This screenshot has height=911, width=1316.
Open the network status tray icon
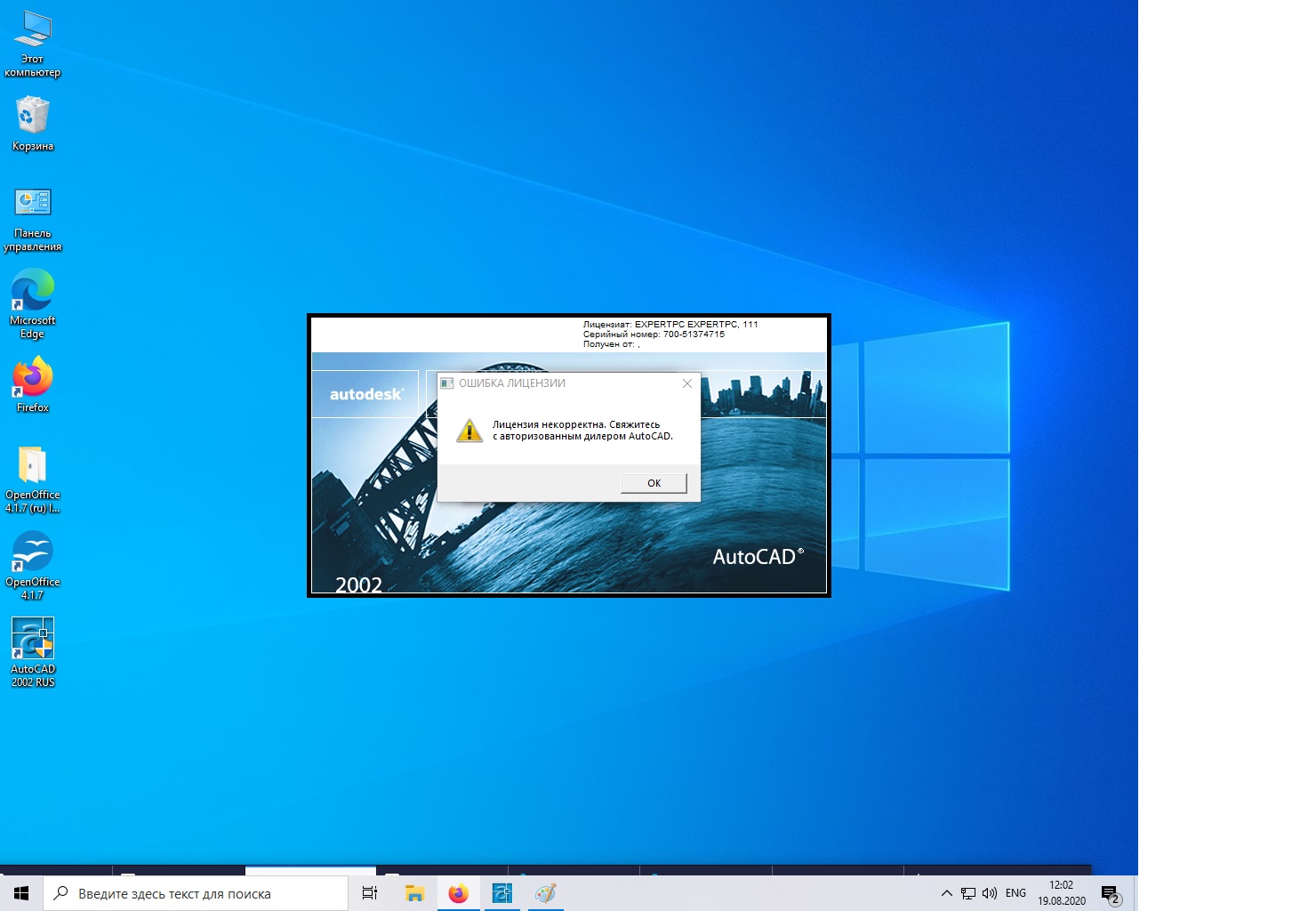[x=968, y=893]
